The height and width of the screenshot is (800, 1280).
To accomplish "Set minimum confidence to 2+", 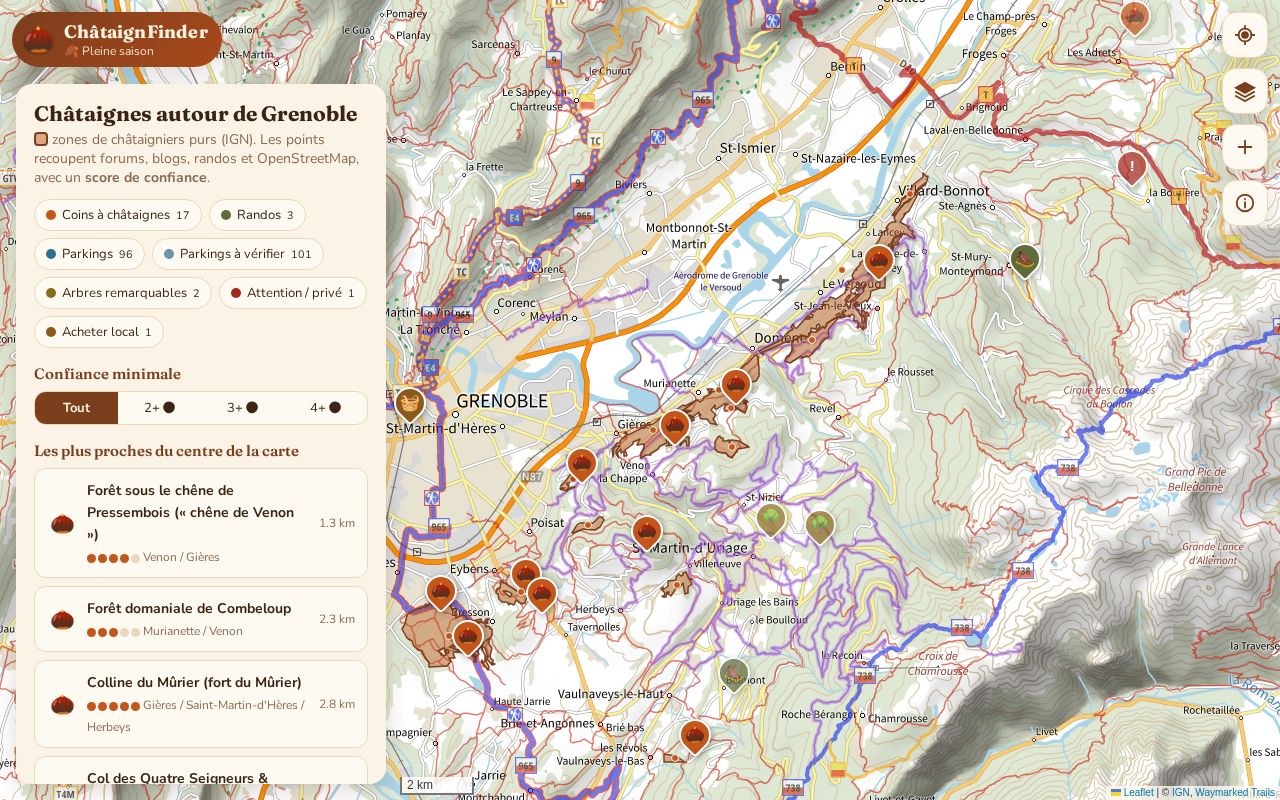I will pyautogui.click(x=159, y=408).
